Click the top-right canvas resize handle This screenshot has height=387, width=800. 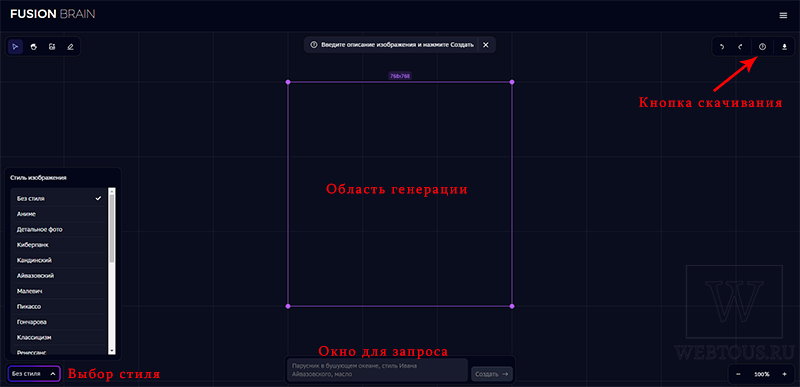(512, 82)
